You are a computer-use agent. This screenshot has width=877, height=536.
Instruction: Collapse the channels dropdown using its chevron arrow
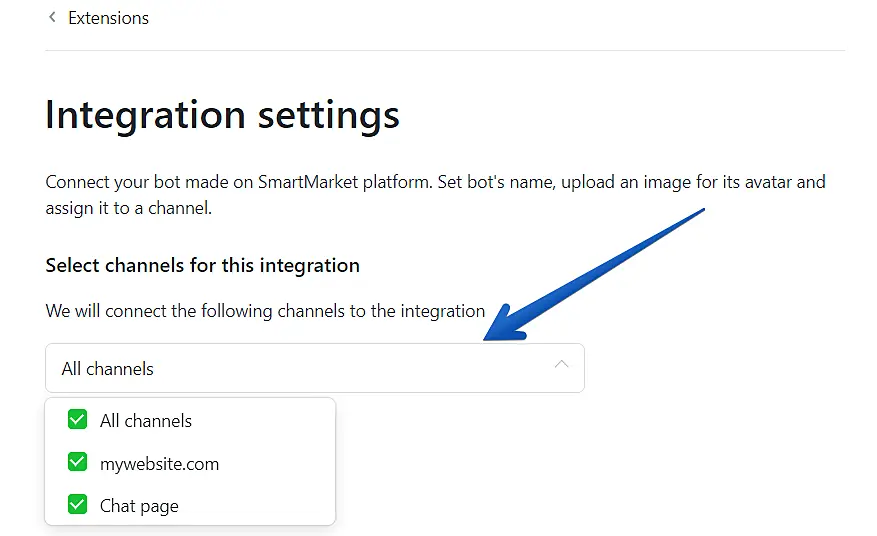[x=561, y=365]
